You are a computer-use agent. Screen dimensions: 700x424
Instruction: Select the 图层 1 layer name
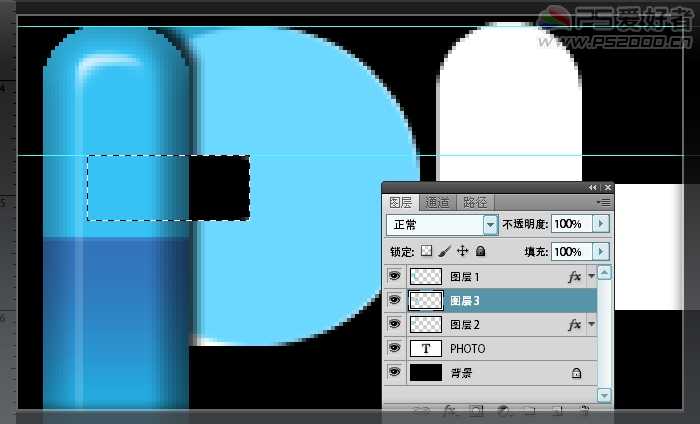[x=464, y=277]
